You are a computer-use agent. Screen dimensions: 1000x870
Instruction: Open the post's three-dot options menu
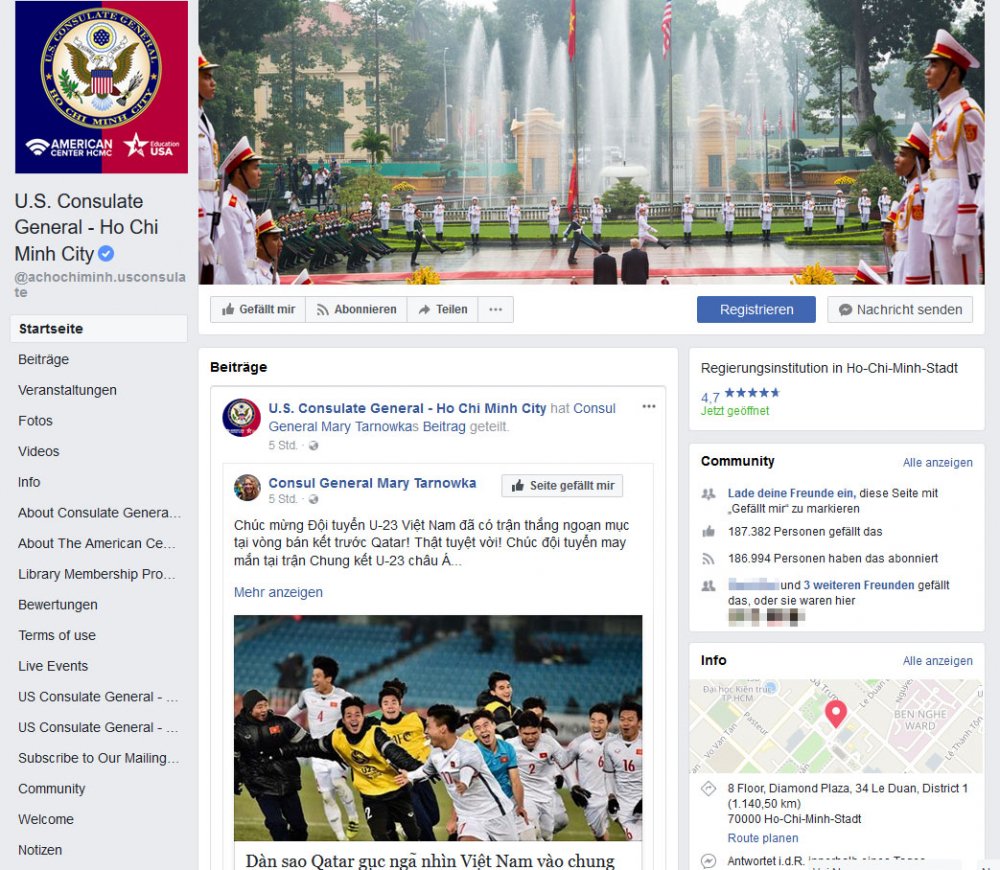pyautogui.click(x=649, y=406)
